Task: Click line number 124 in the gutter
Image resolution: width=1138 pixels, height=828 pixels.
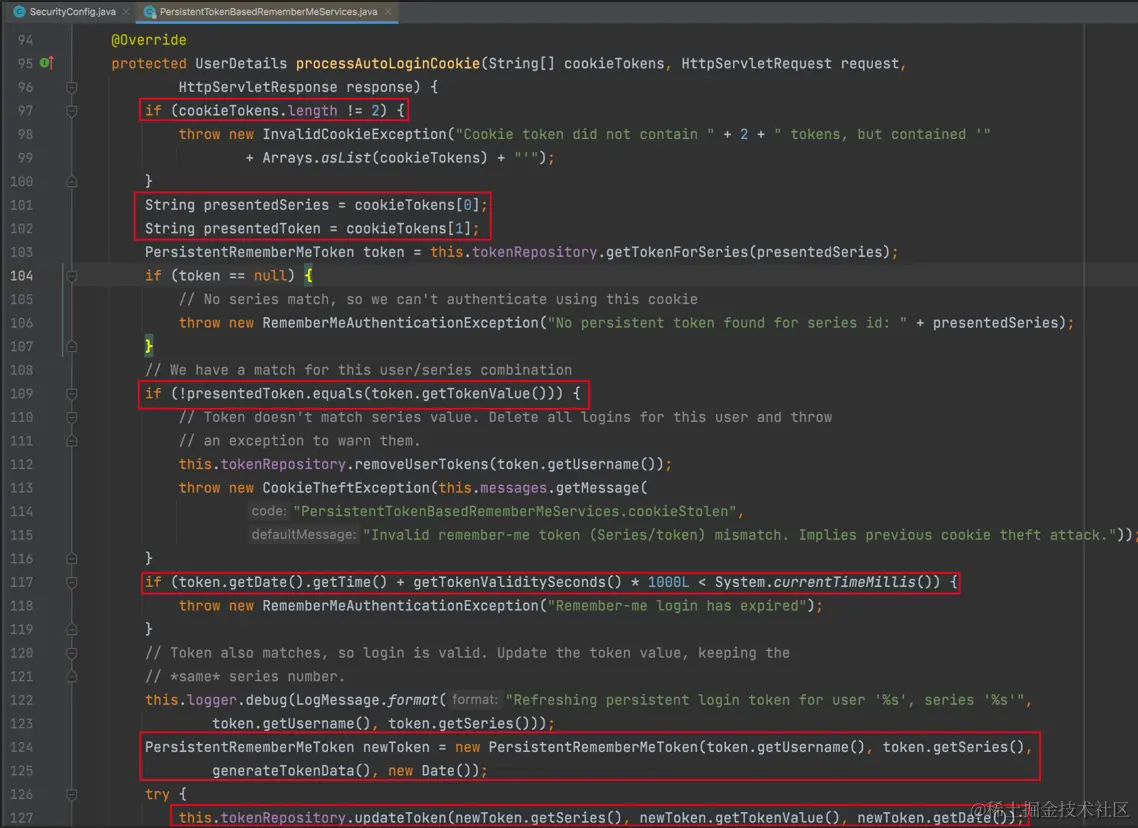Action: point(21,747)
